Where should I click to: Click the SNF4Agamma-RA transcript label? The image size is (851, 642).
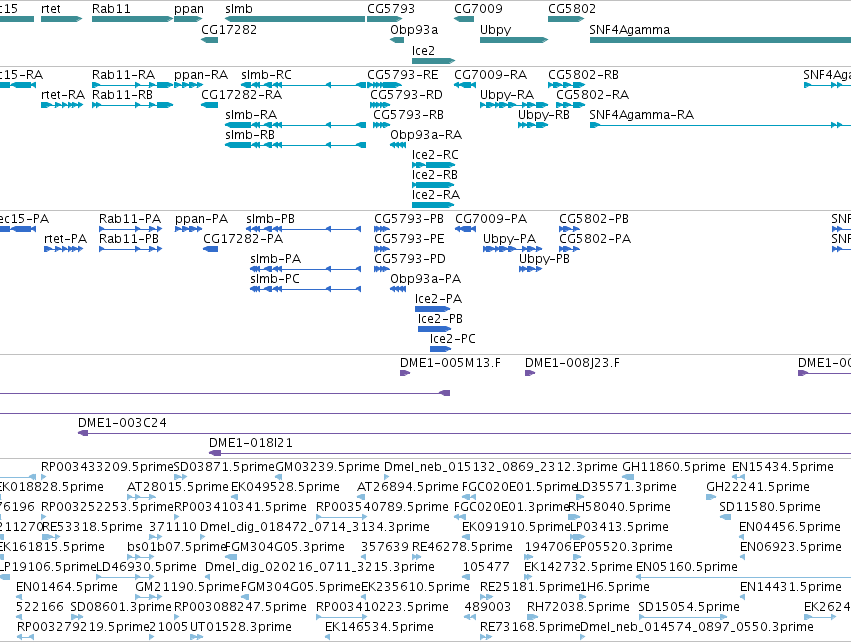click(642, 115)
